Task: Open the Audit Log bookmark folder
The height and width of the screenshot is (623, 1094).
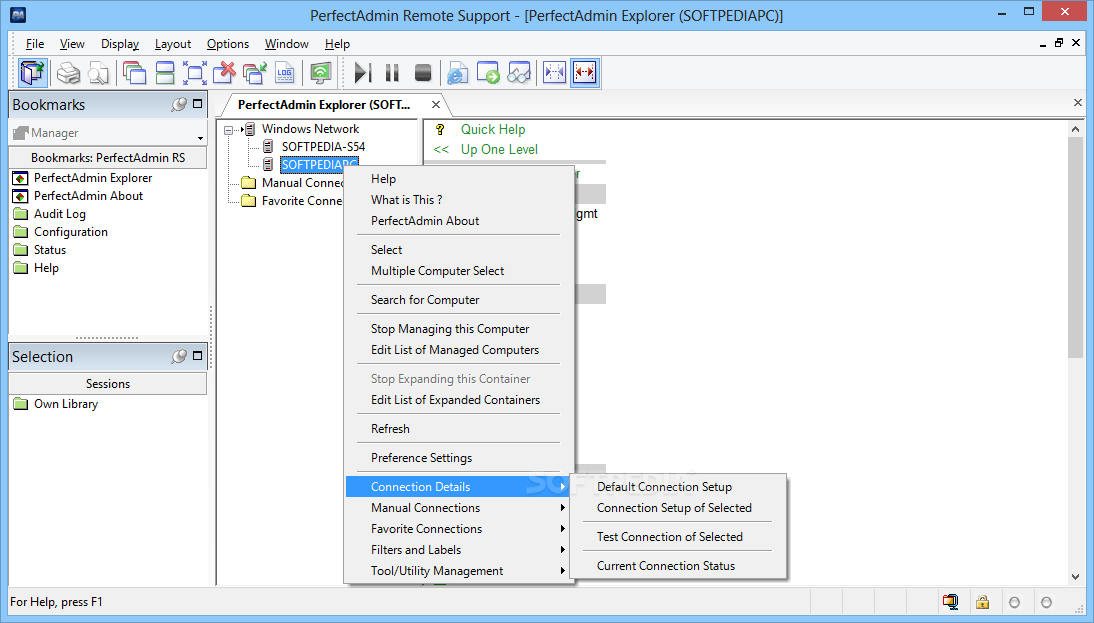Action: coord(60,214)
